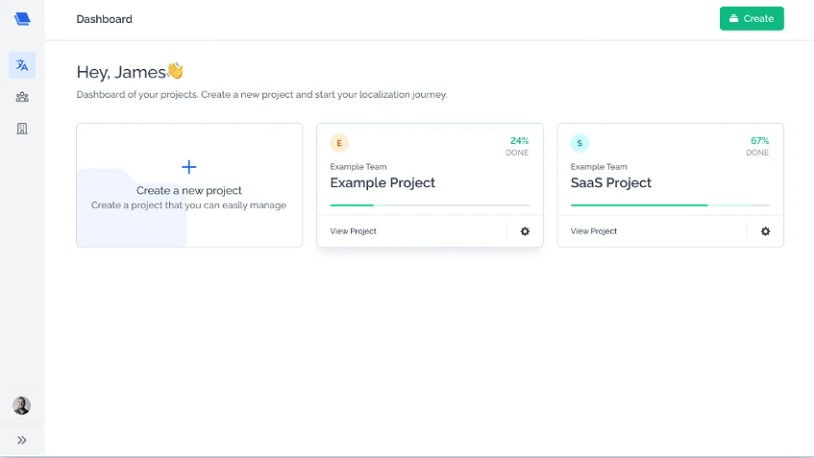The width and height of the screenshot is (814, 458).
Task: Open the translations icon in the sidebar
Action: click(22, 65)
